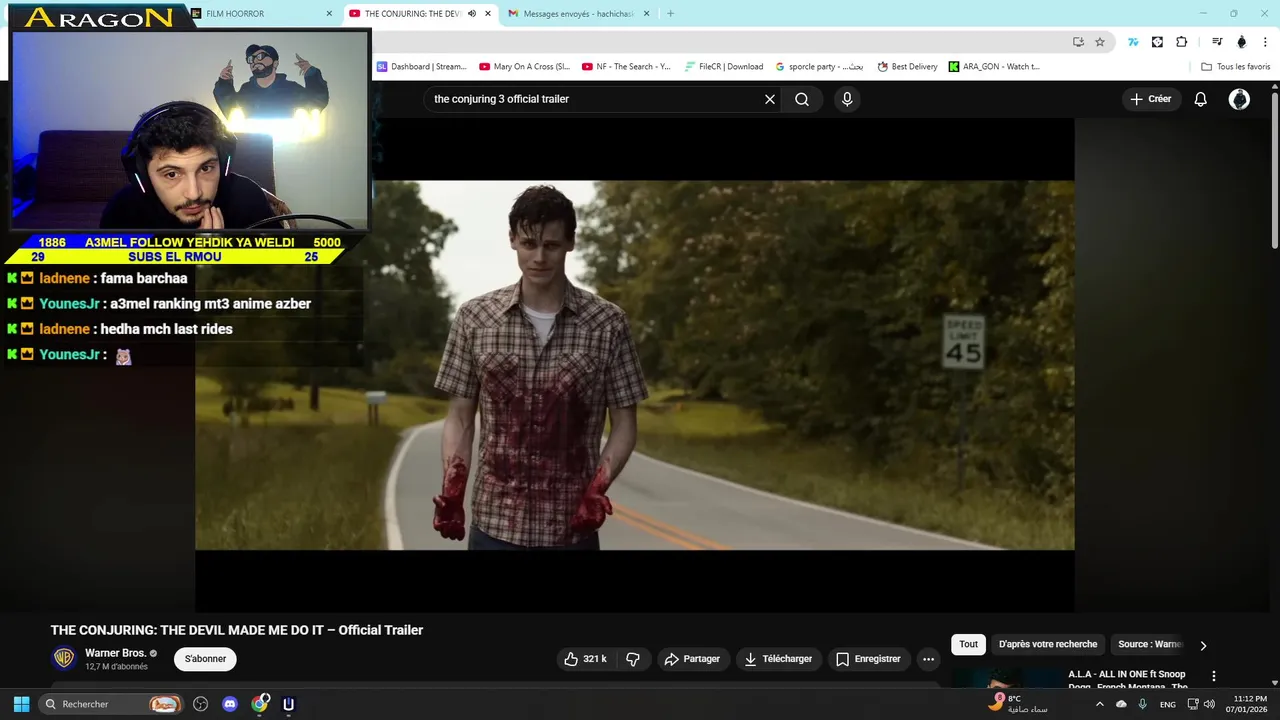Open Discord from the taskbar

[230, 704]
